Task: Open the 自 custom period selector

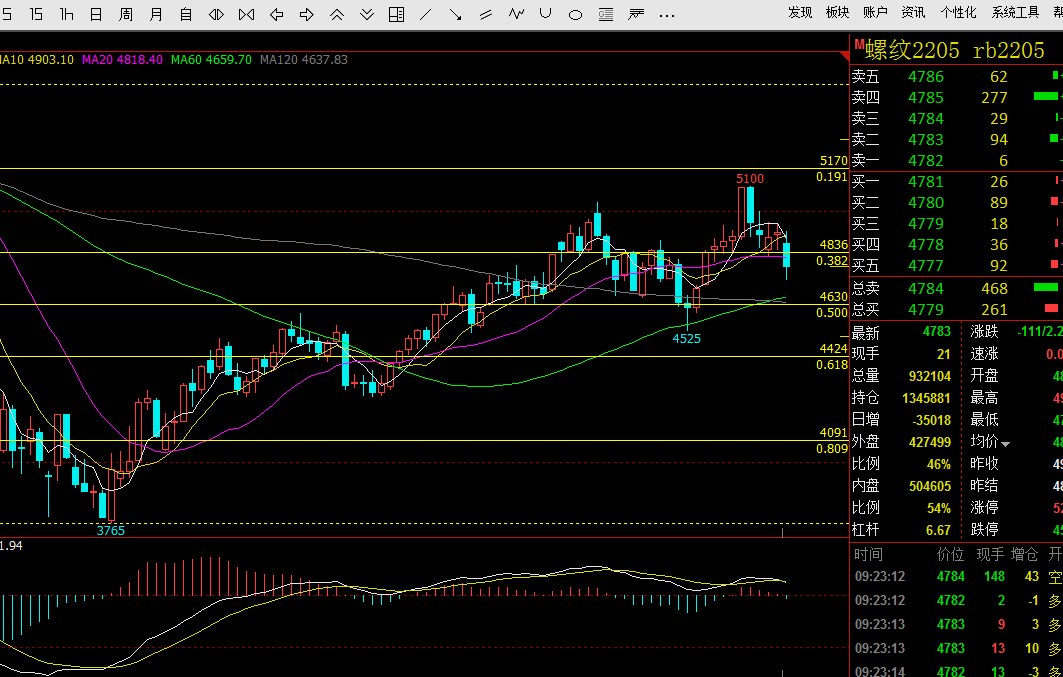Action: [x=186, y=14]
